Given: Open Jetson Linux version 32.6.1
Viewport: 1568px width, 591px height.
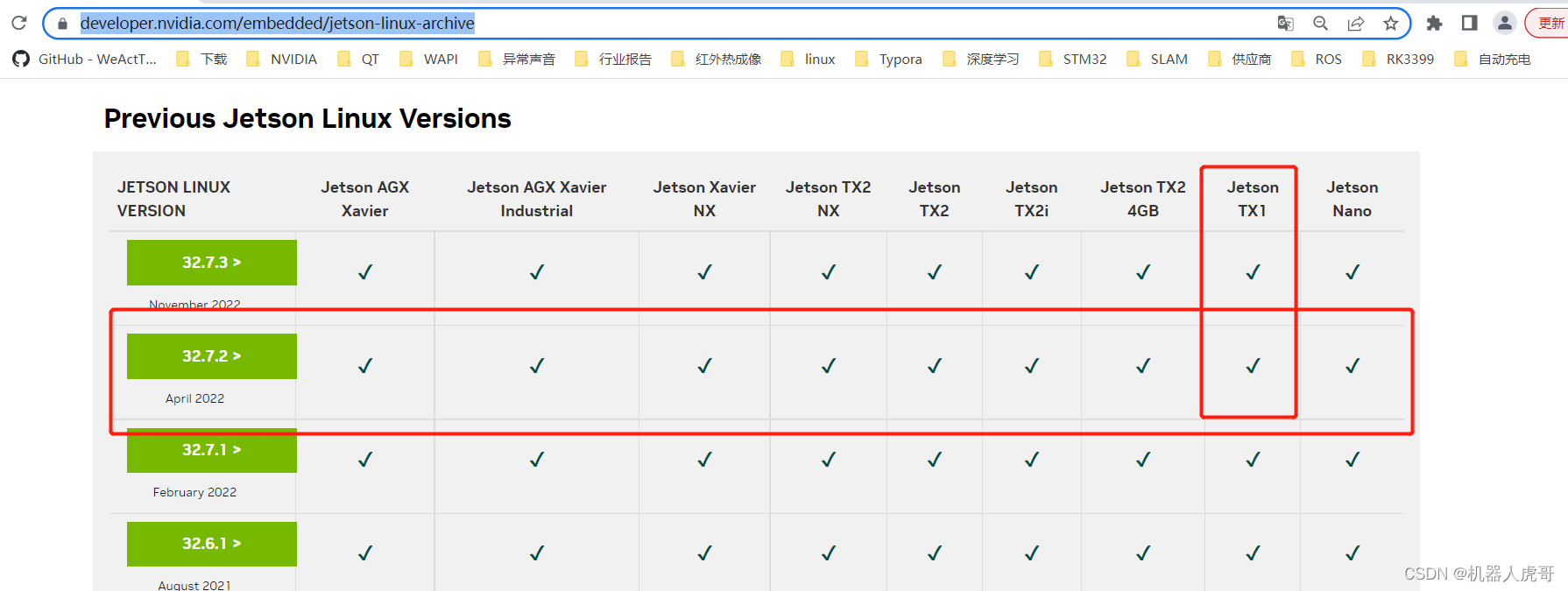Looking at the screenshot, I should click(212, 544).
